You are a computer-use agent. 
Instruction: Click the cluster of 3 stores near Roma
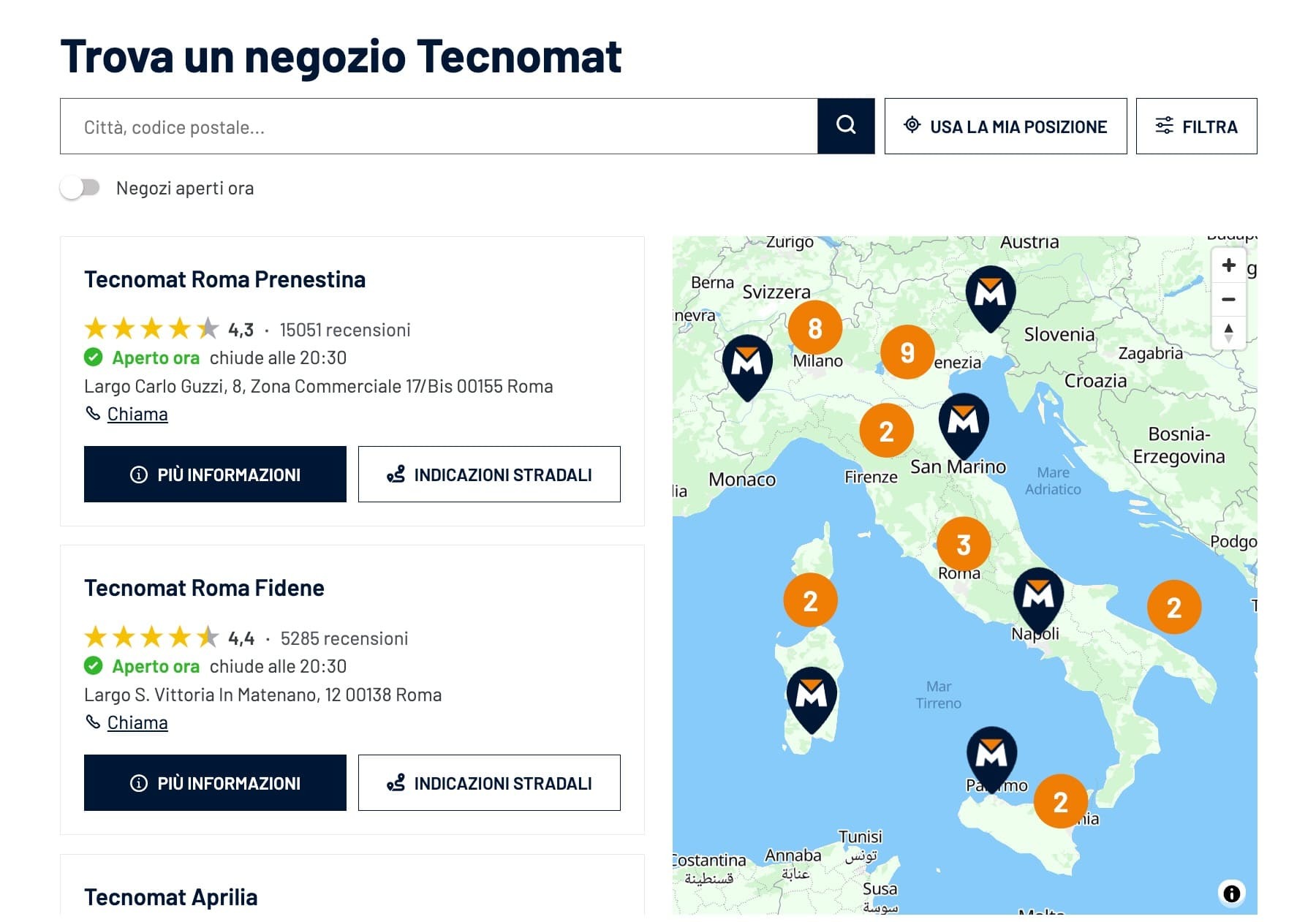click(x=963, y=543)
